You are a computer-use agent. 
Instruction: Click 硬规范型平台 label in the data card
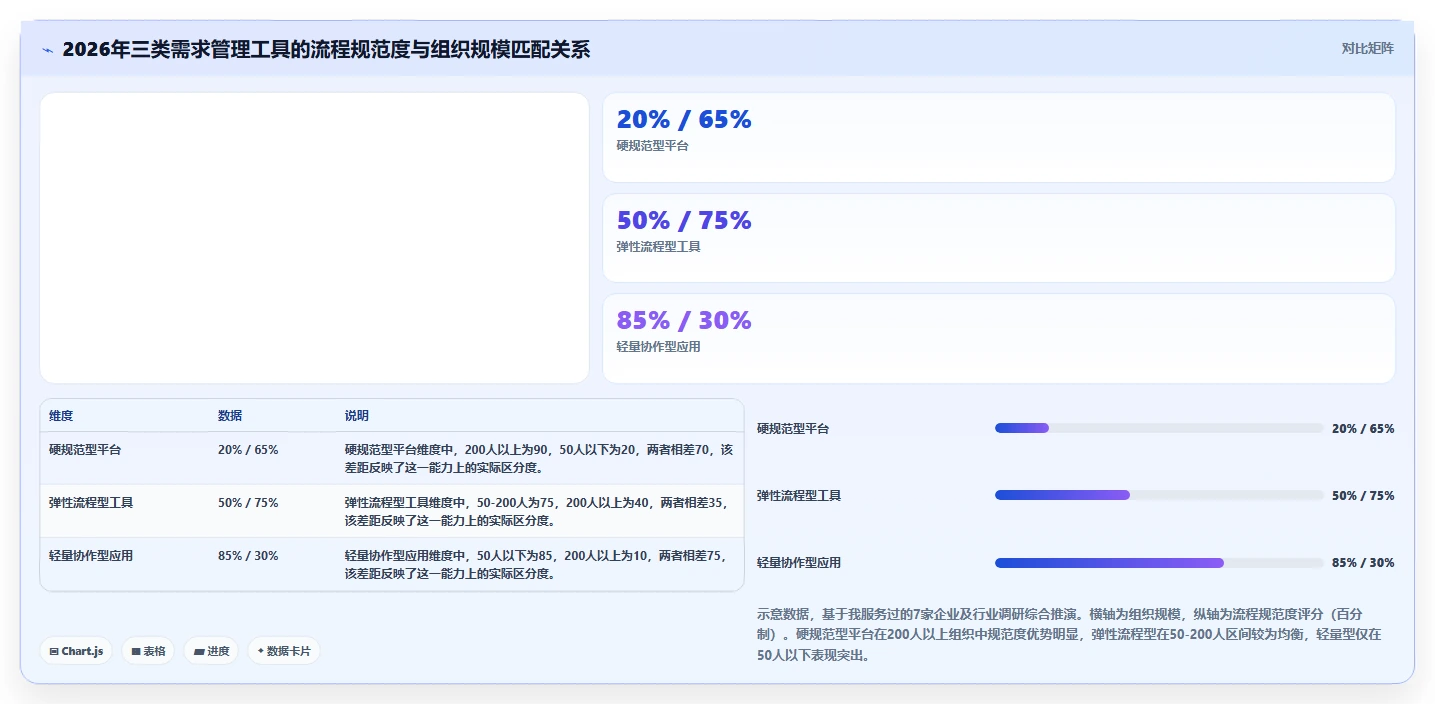[653, 146]
